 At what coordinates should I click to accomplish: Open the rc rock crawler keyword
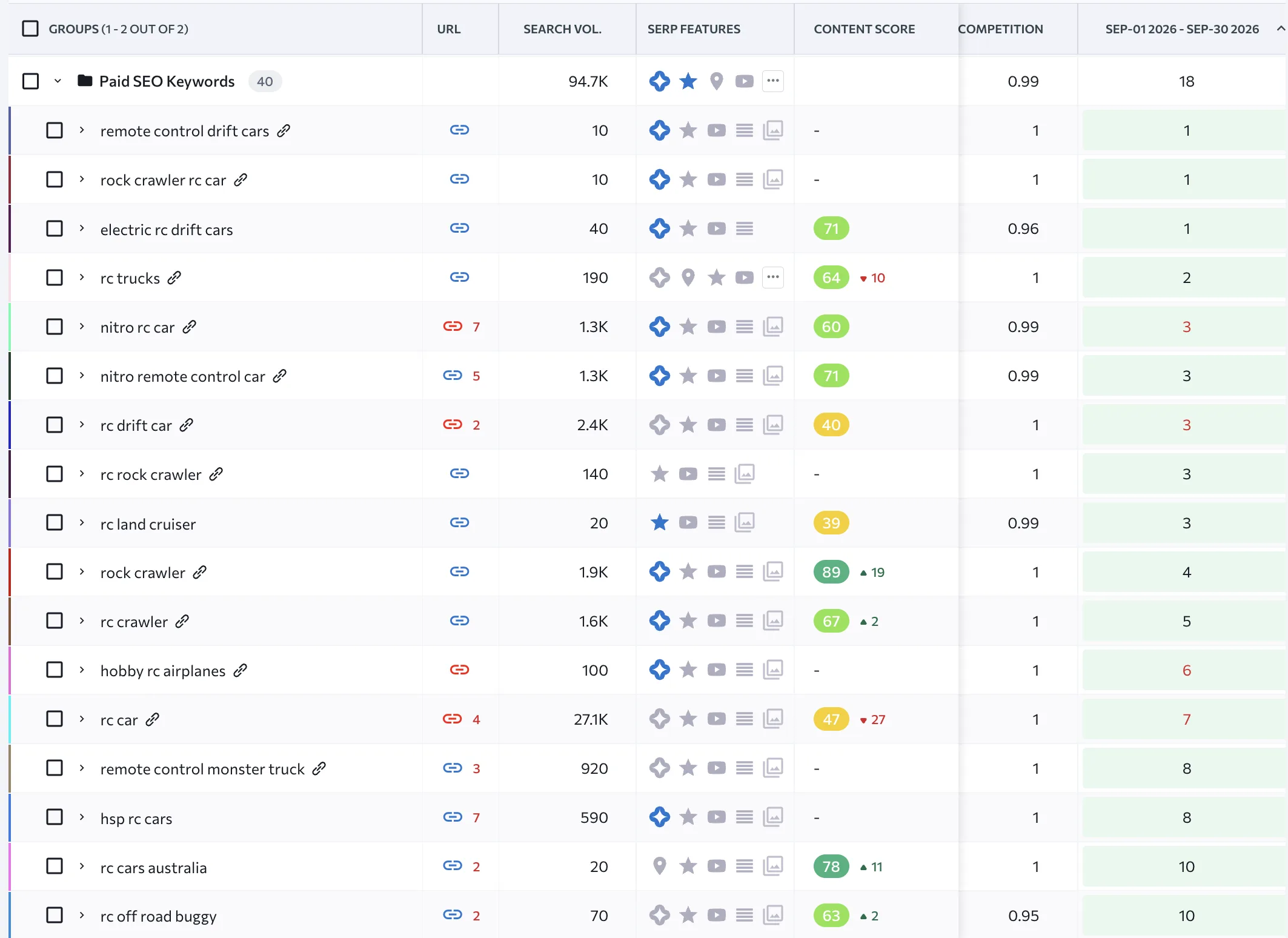(x=151, y=474)
